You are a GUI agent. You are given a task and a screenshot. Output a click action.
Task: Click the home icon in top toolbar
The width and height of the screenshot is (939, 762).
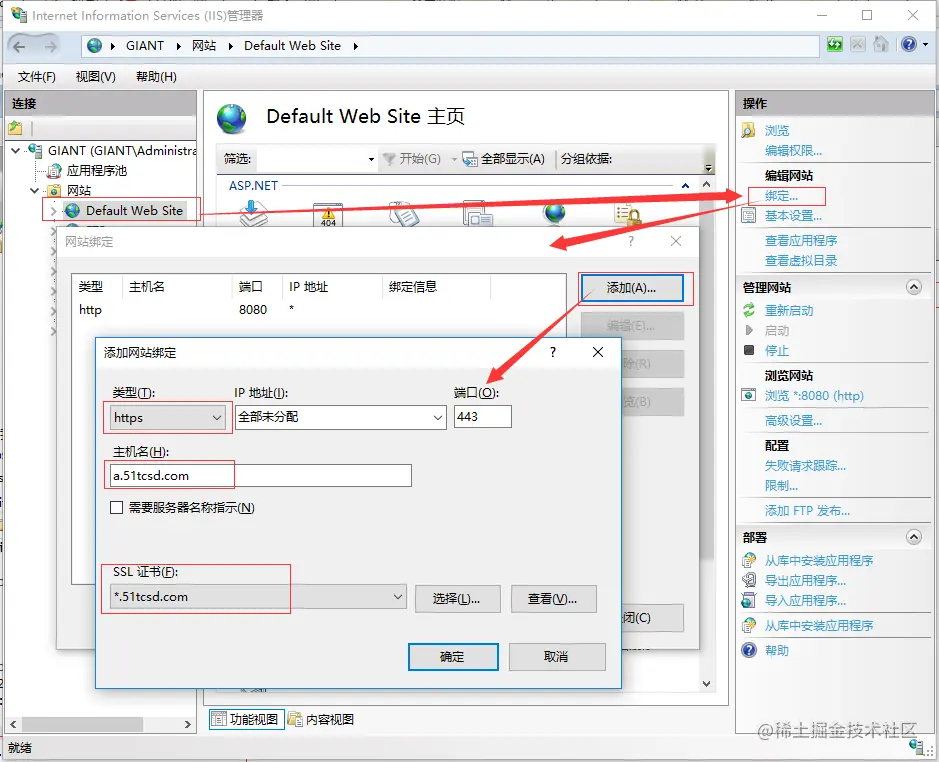click(881, 44)
